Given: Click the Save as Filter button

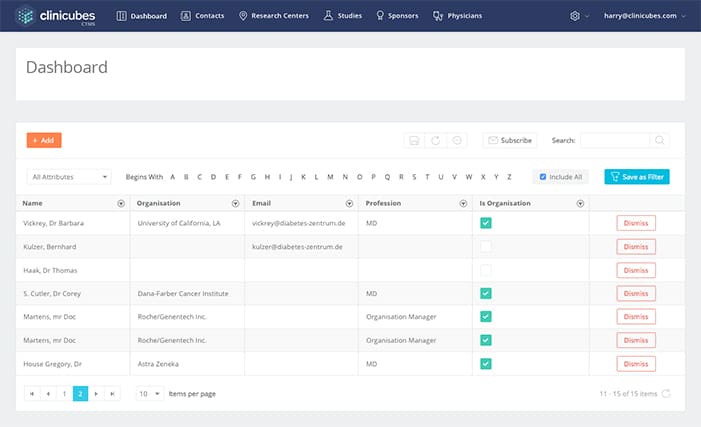Looking at the screenshot, I should tap(636, 177).
